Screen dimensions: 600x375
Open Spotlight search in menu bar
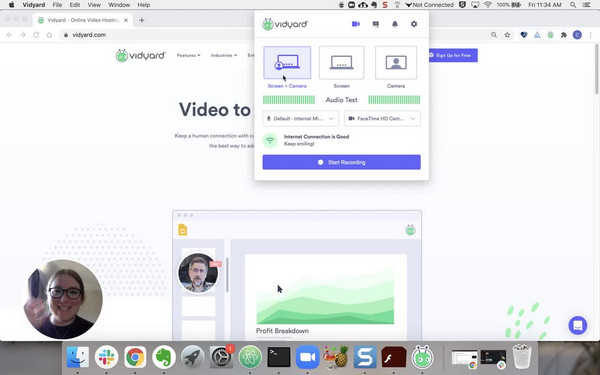[573, 5]
